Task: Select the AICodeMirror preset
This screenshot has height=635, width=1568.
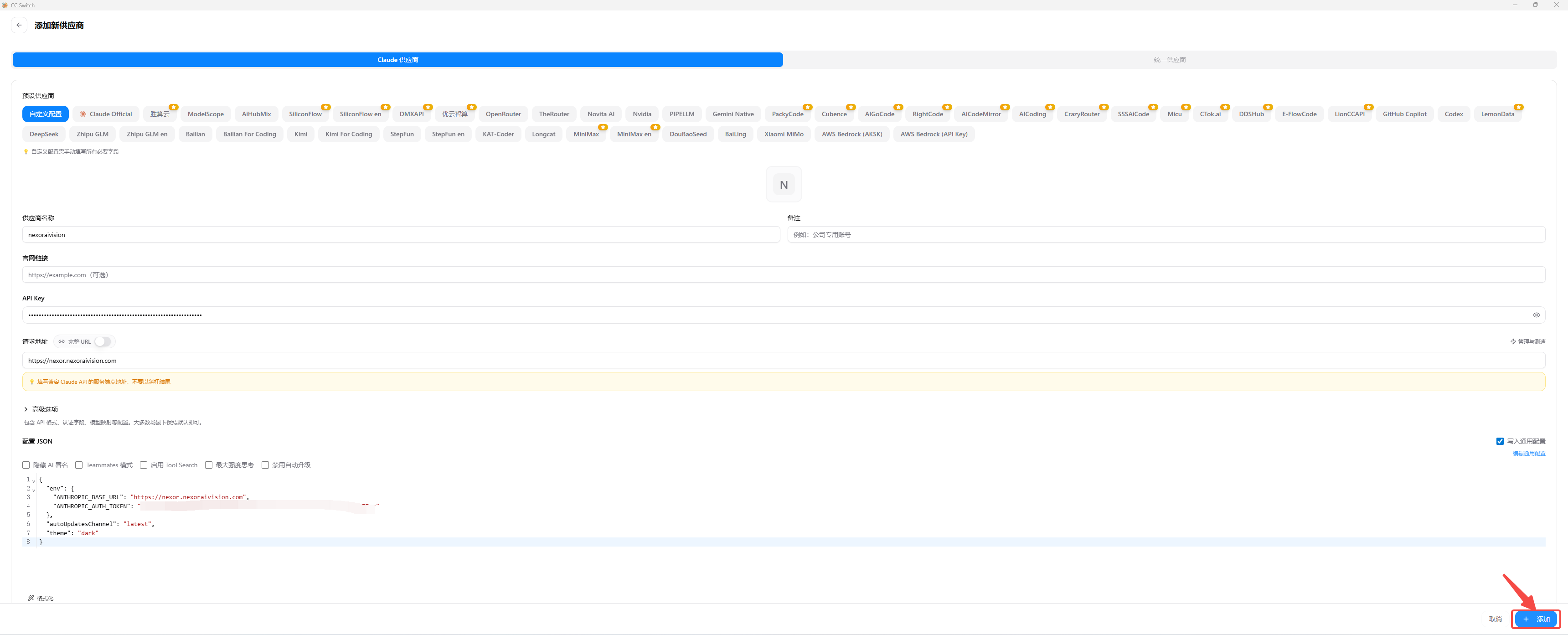Action: point(980,114)
